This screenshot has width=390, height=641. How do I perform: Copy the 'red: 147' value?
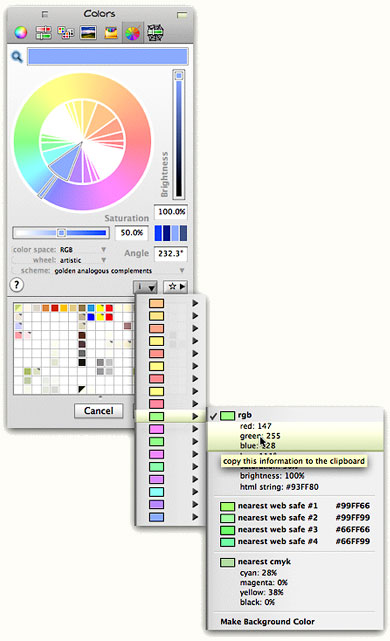click(256, 426)
